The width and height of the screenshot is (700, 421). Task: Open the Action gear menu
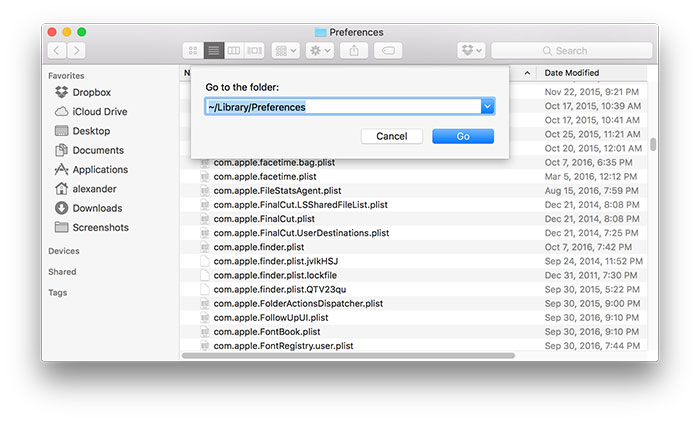click(320, 50)
